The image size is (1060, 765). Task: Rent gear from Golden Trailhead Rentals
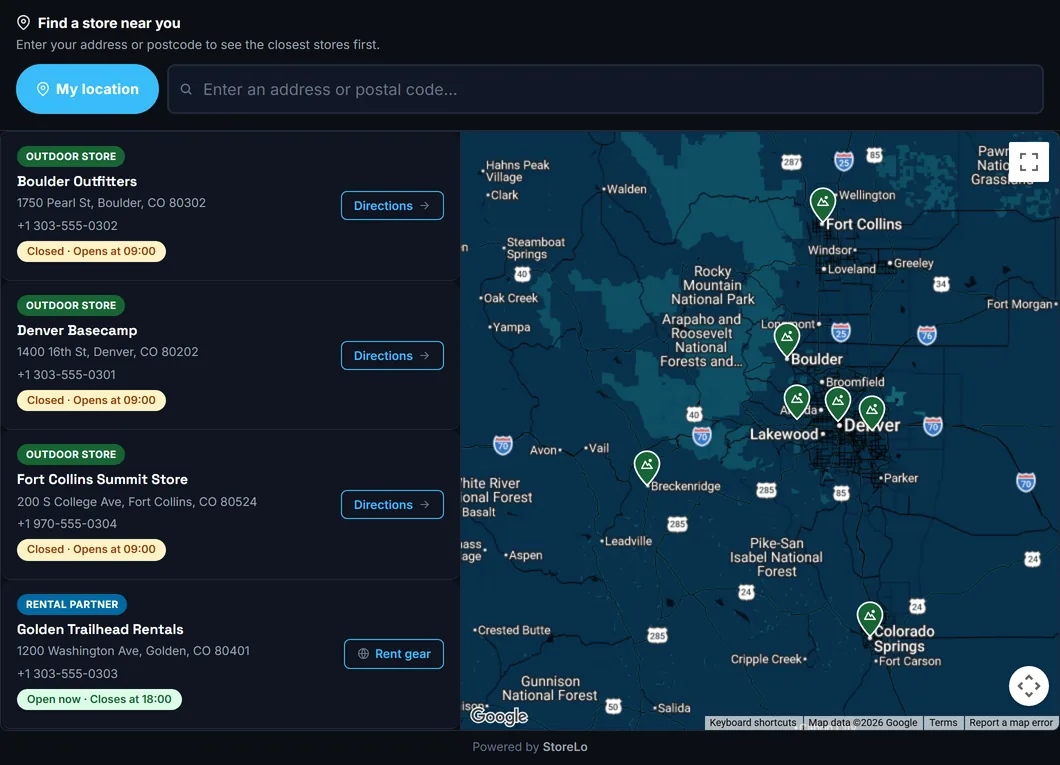394,654
